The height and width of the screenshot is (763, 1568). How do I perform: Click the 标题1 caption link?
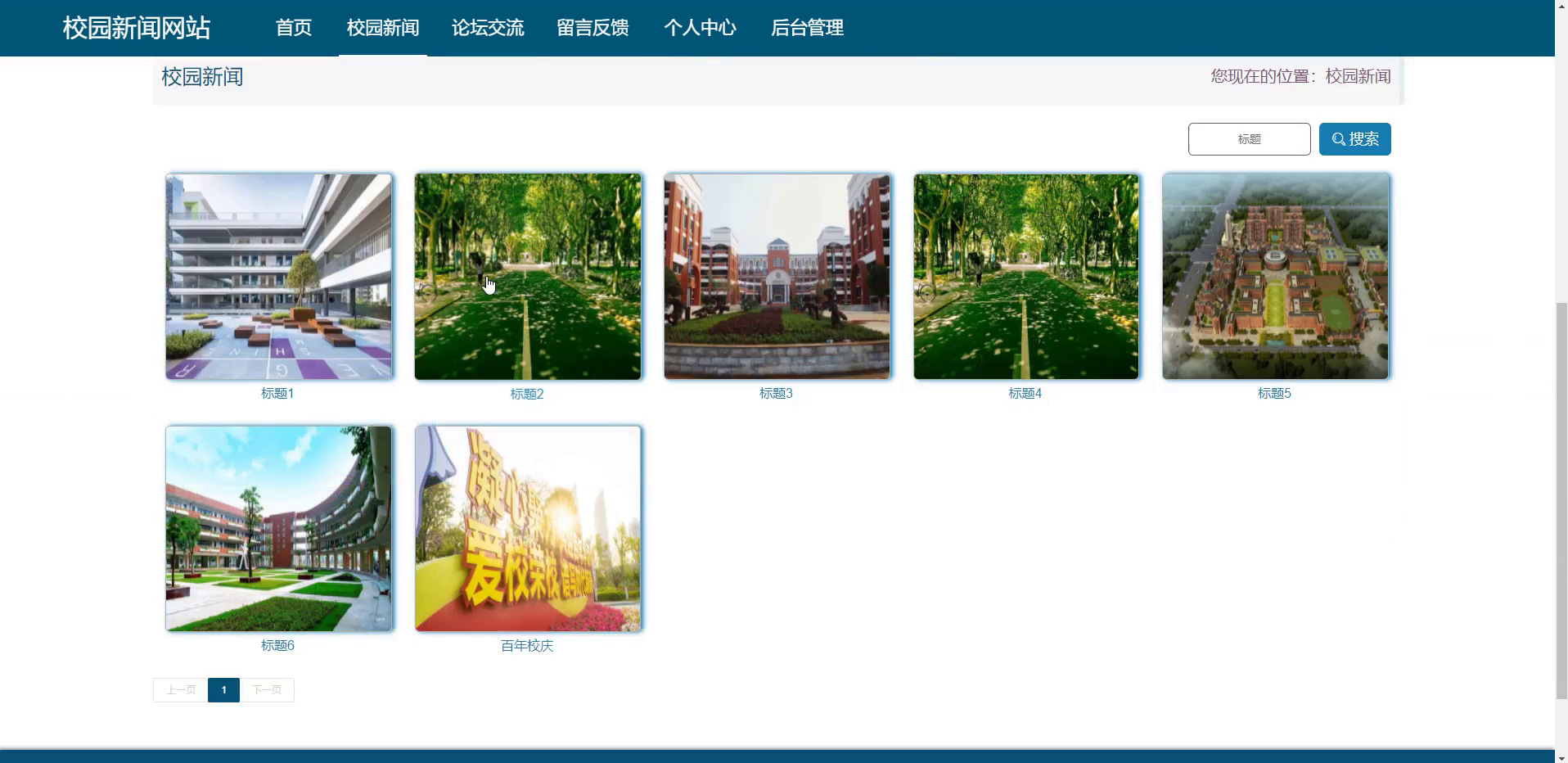click(277, 394)
